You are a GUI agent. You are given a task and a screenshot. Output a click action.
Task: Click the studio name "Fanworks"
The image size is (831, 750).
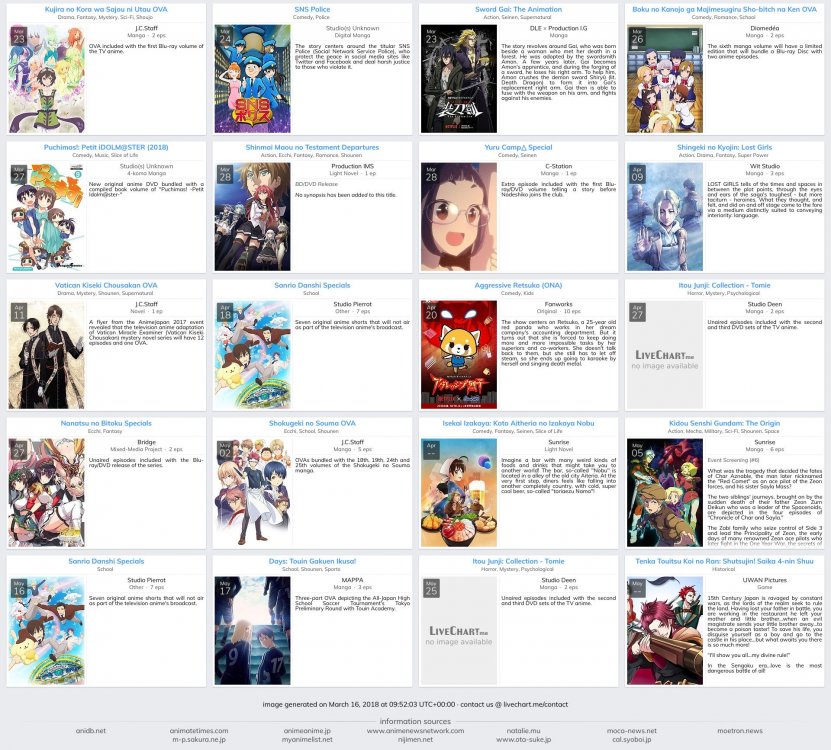pyautogui.click(x=559, y=304)
